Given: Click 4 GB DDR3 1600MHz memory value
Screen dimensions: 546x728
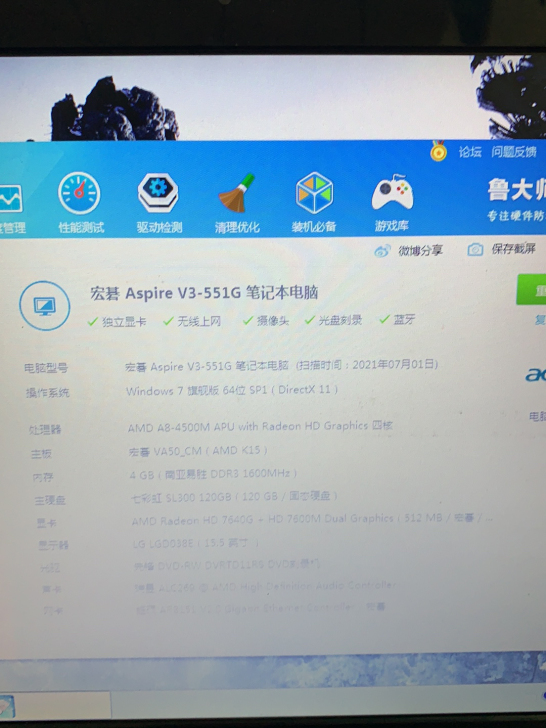Looking at the screenshot, I should (x=213, y=474).
